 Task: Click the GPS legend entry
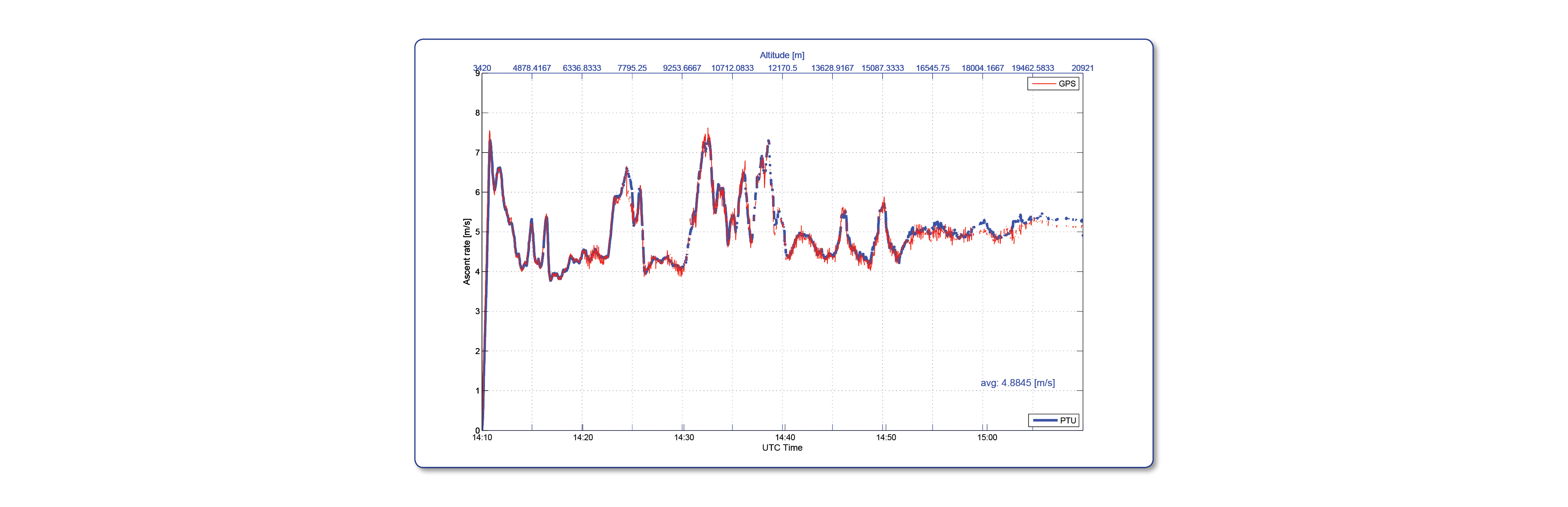coord(1053,84)
